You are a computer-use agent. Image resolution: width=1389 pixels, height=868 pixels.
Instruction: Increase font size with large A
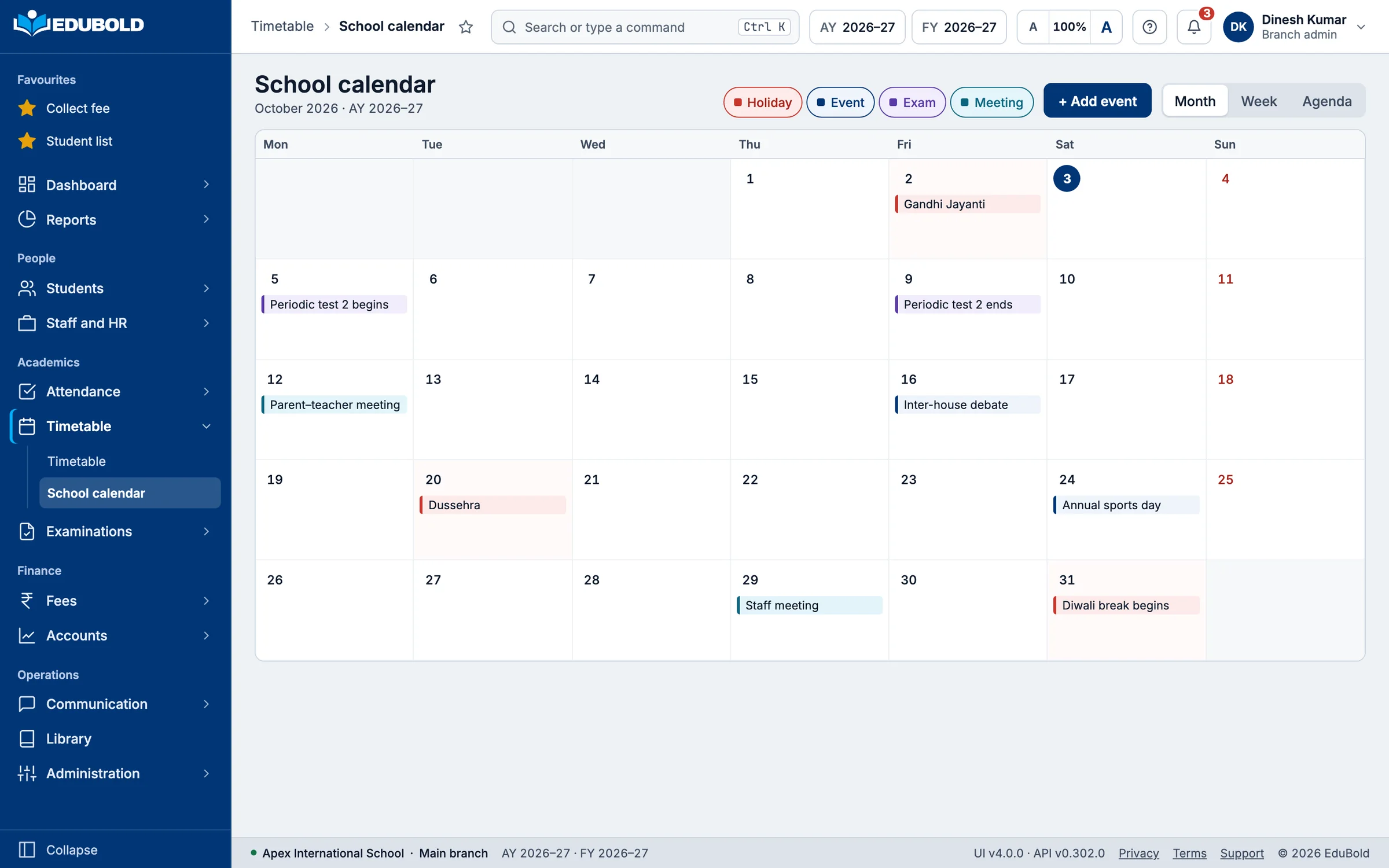(1106, 27)
